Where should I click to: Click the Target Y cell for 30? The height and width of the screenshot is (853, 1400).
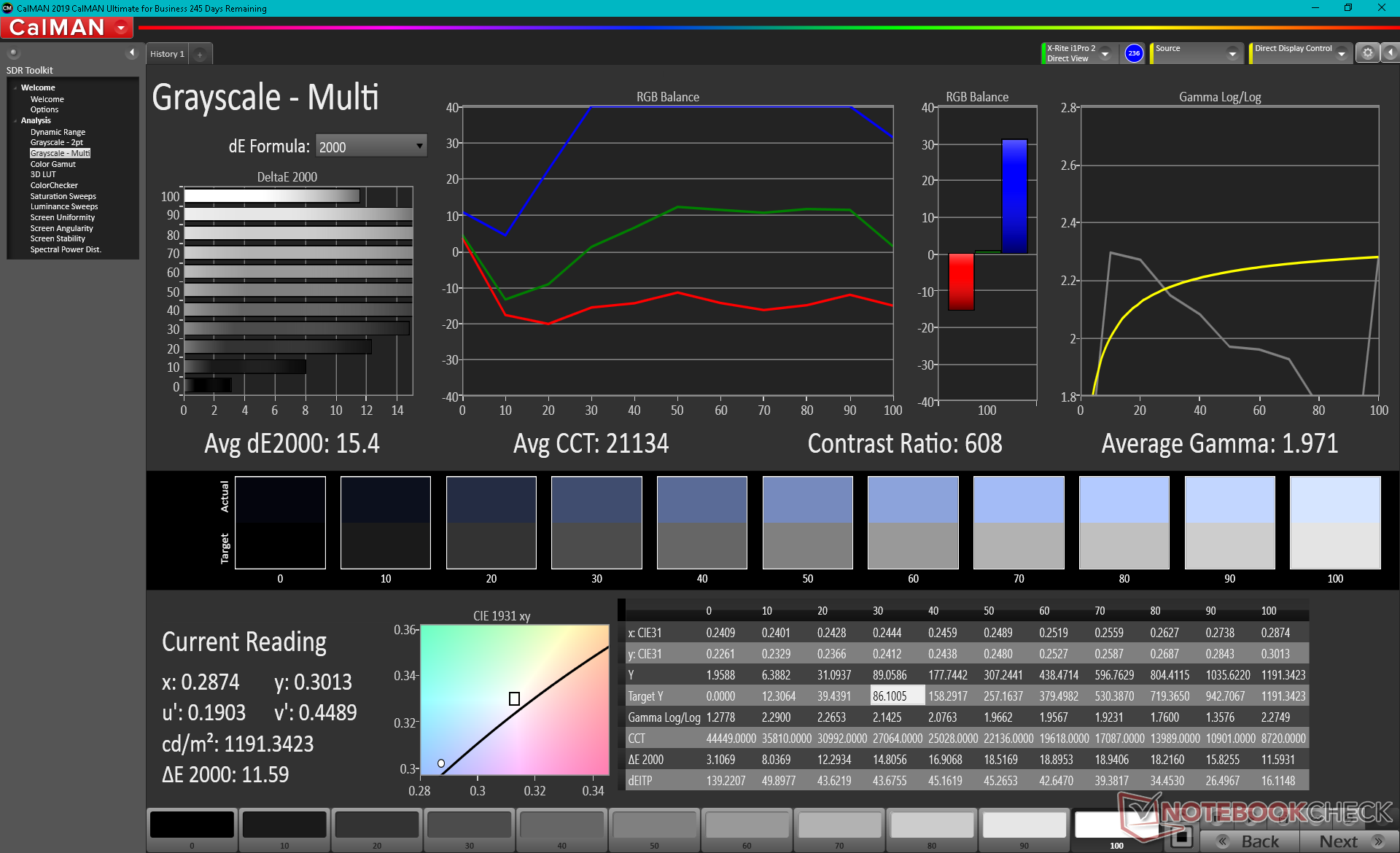point(897,696)
